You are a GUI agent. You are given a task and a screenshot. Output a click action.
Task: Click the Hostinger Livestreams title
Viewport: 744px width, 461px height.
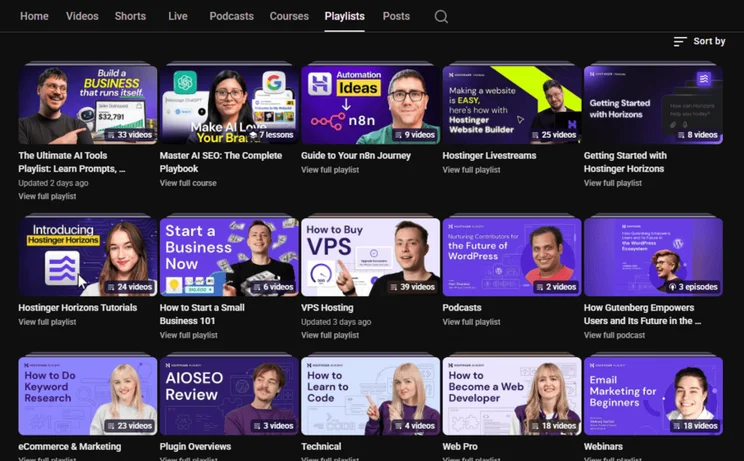click(489, 156)
